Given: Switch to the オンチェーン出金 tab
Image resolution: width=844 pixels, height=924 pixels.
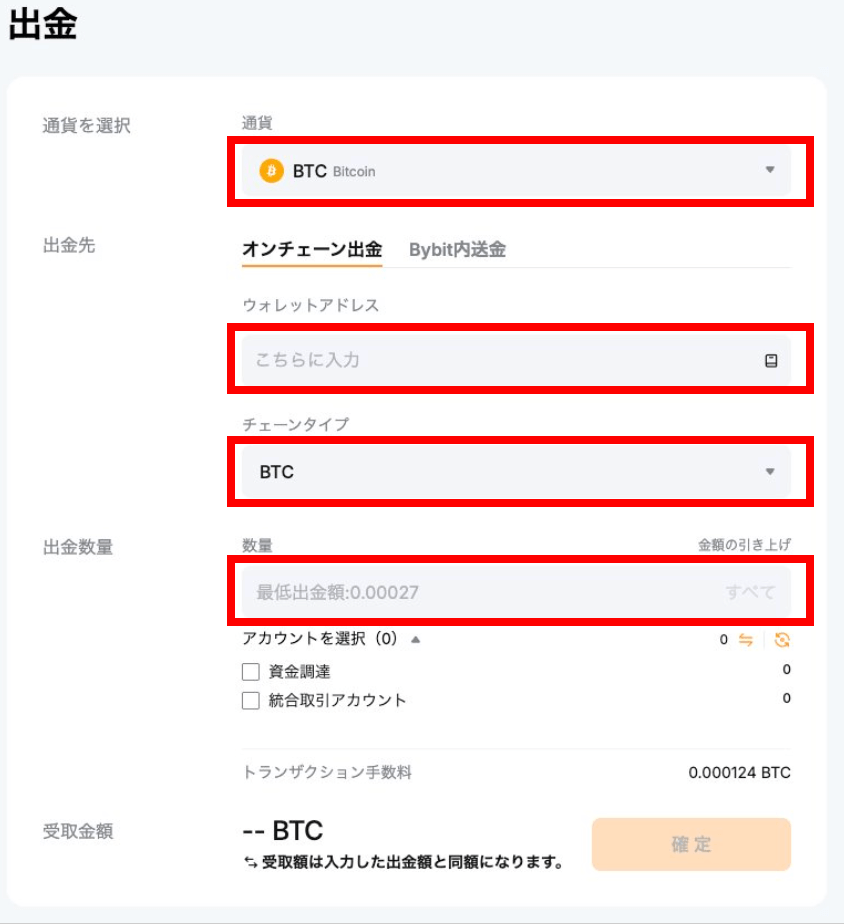Looking at the screenshot, I should click(x=312, y=250).
